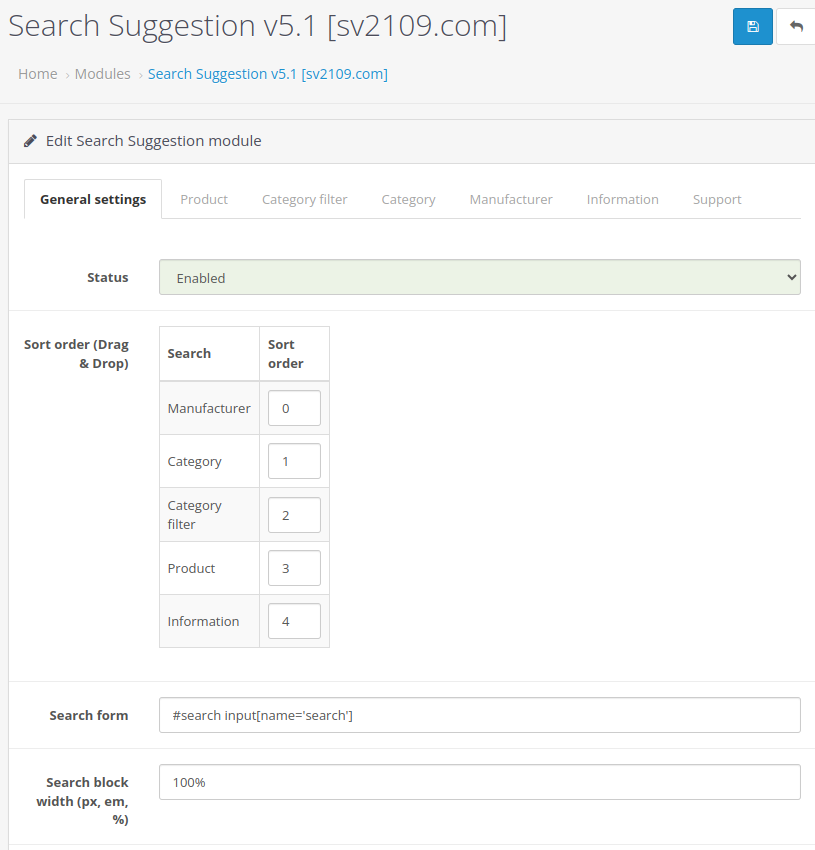Screen dimensions: 815x850
Task: Select the General settings tab
Action: coord(93,199)
